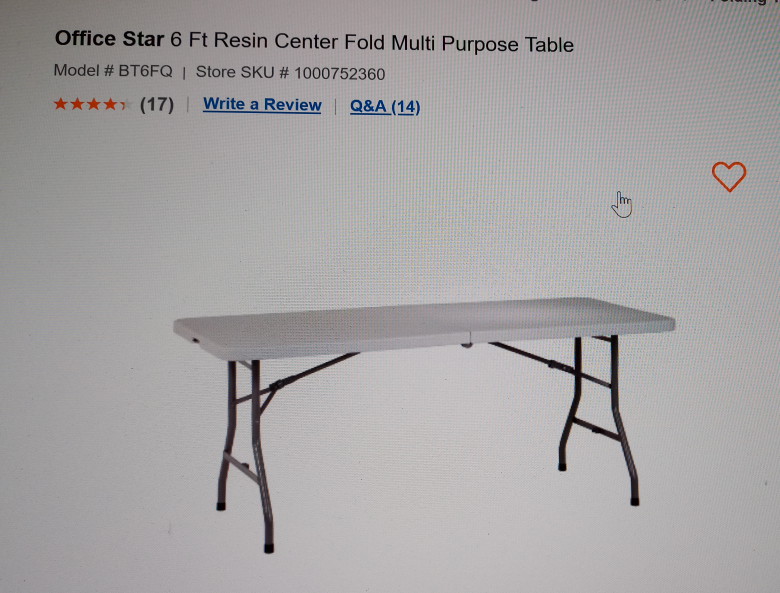Click the Store SKU # 1000752360 text
The image size is (780, 593).
point(291,73)
